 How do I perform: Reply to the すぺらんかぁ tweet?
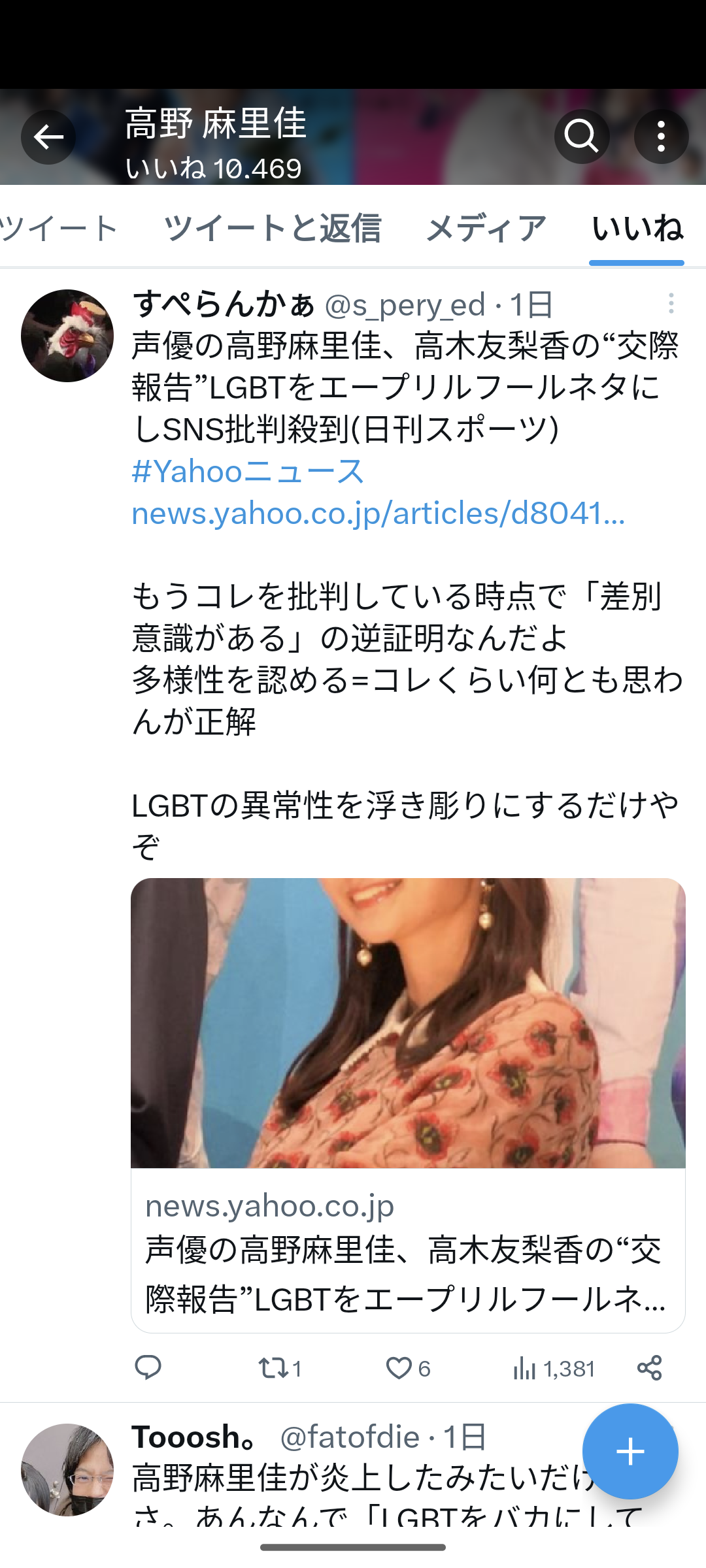pyautogui.click(x=148, y=1367)
